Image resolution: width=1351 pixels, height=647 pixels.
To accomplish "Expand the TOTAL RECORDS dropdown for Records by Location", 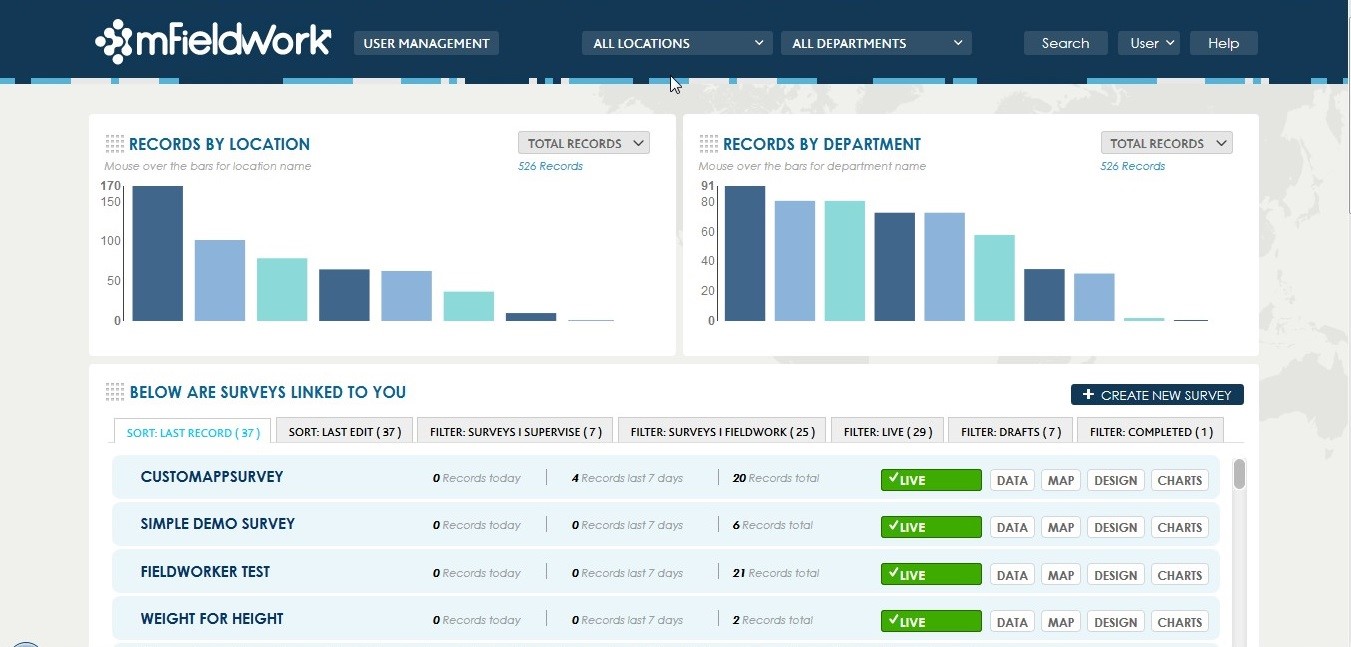I will pyautogui.click(x=583, y=143).
